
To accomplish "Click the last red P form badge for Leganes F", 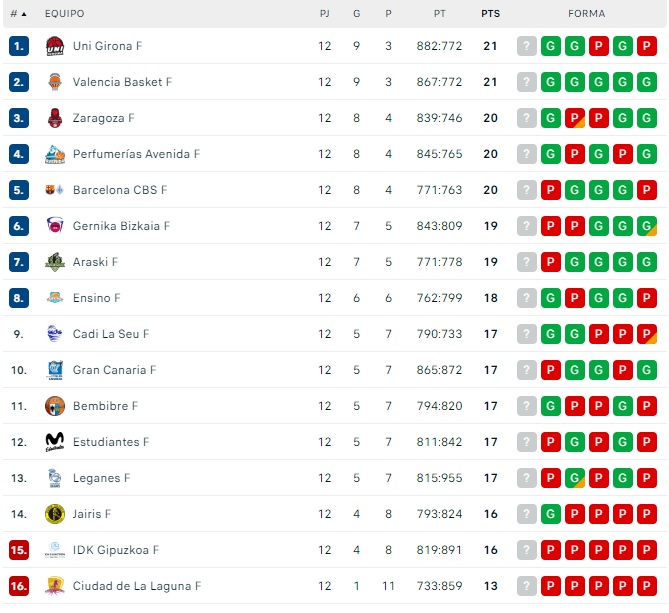I will [x=647, y=478].
